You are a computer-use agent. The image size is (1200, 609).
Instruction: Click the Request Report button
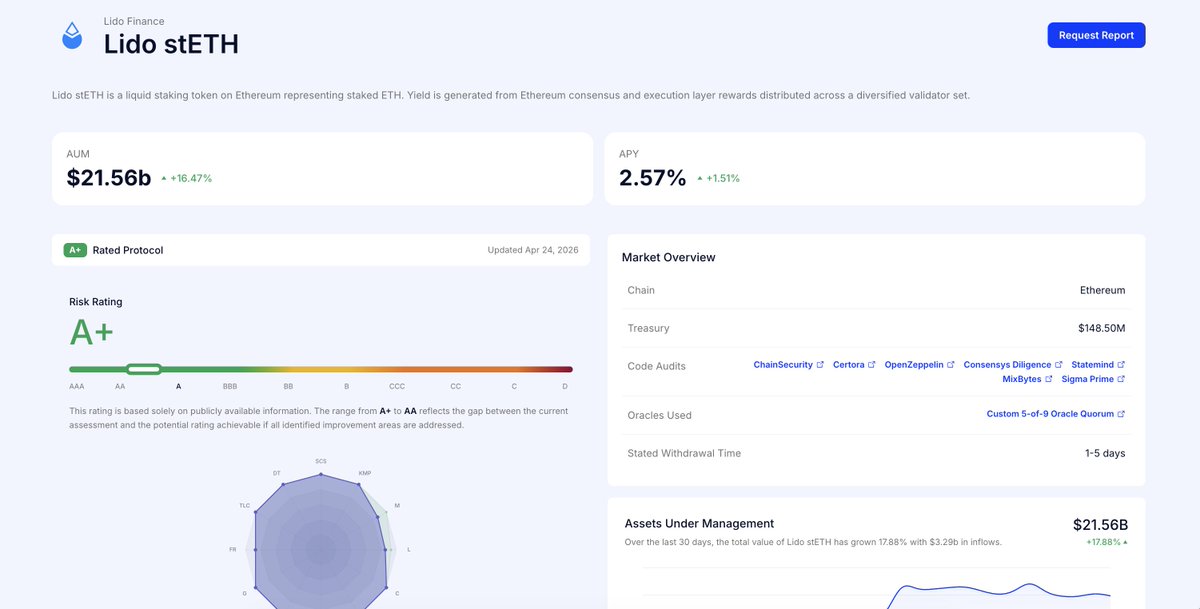pos(1096,35)
